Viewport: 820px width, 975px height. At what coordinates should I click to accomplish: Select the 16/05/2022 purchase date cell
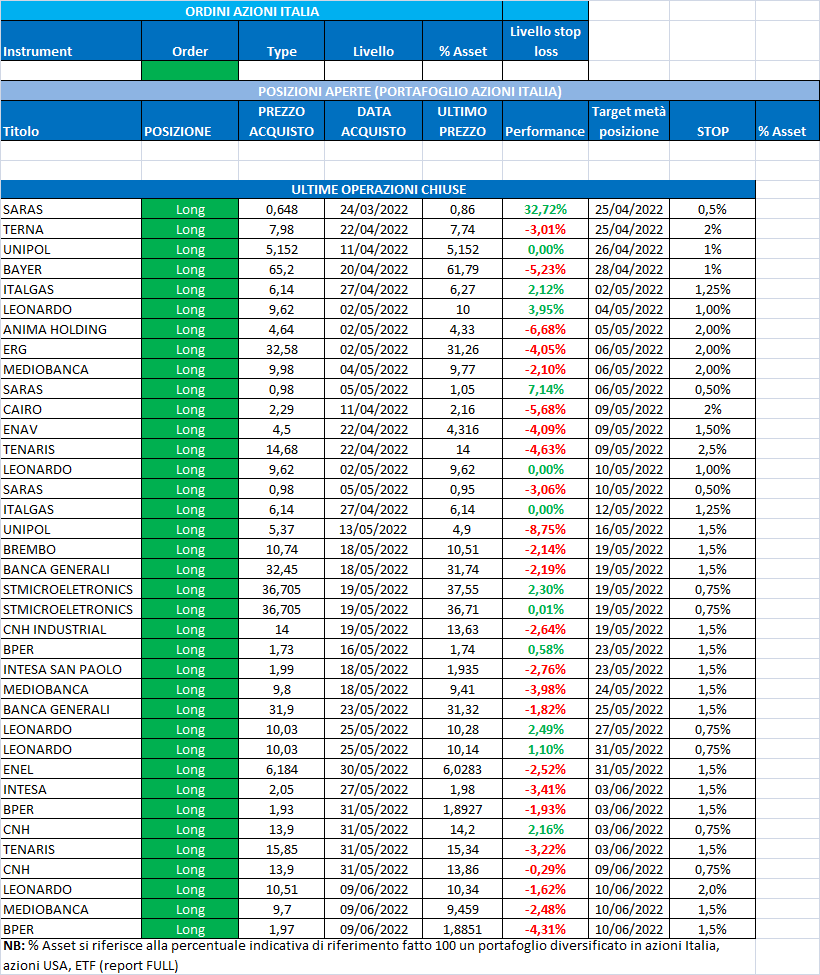coord(374,649)
